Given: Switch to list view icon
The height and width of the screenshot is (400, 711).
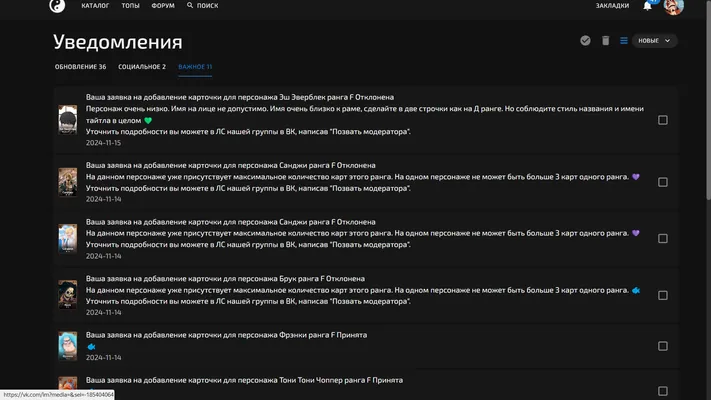Looking at the screenshot, I should point(624,40).
